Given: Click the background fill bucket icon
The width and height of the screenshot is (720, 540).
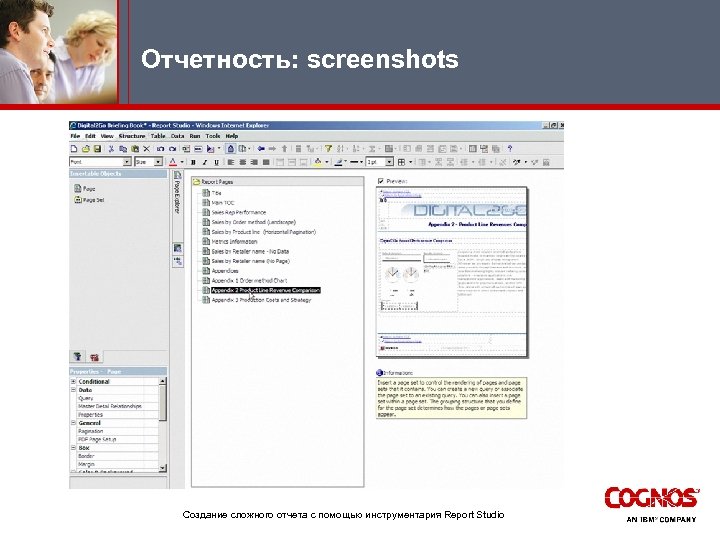Looking at the screenshot, I should (x=318, y=162).
